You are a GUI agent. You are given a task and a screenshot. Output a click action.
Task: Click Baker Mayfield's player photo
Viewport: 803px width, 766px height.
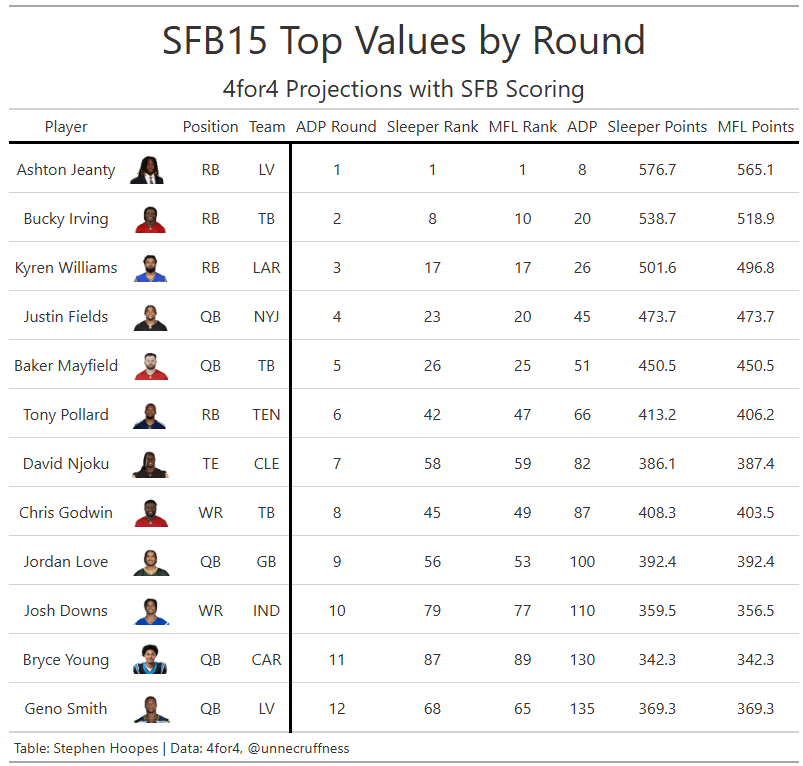click(150, 366)
